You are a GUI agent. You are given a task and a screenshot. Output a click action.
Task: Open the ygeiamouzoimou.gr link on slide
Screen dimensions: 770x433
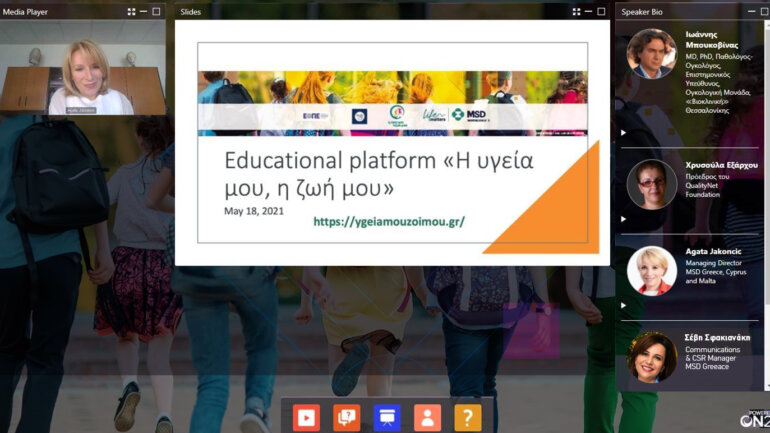click(388, 221)
